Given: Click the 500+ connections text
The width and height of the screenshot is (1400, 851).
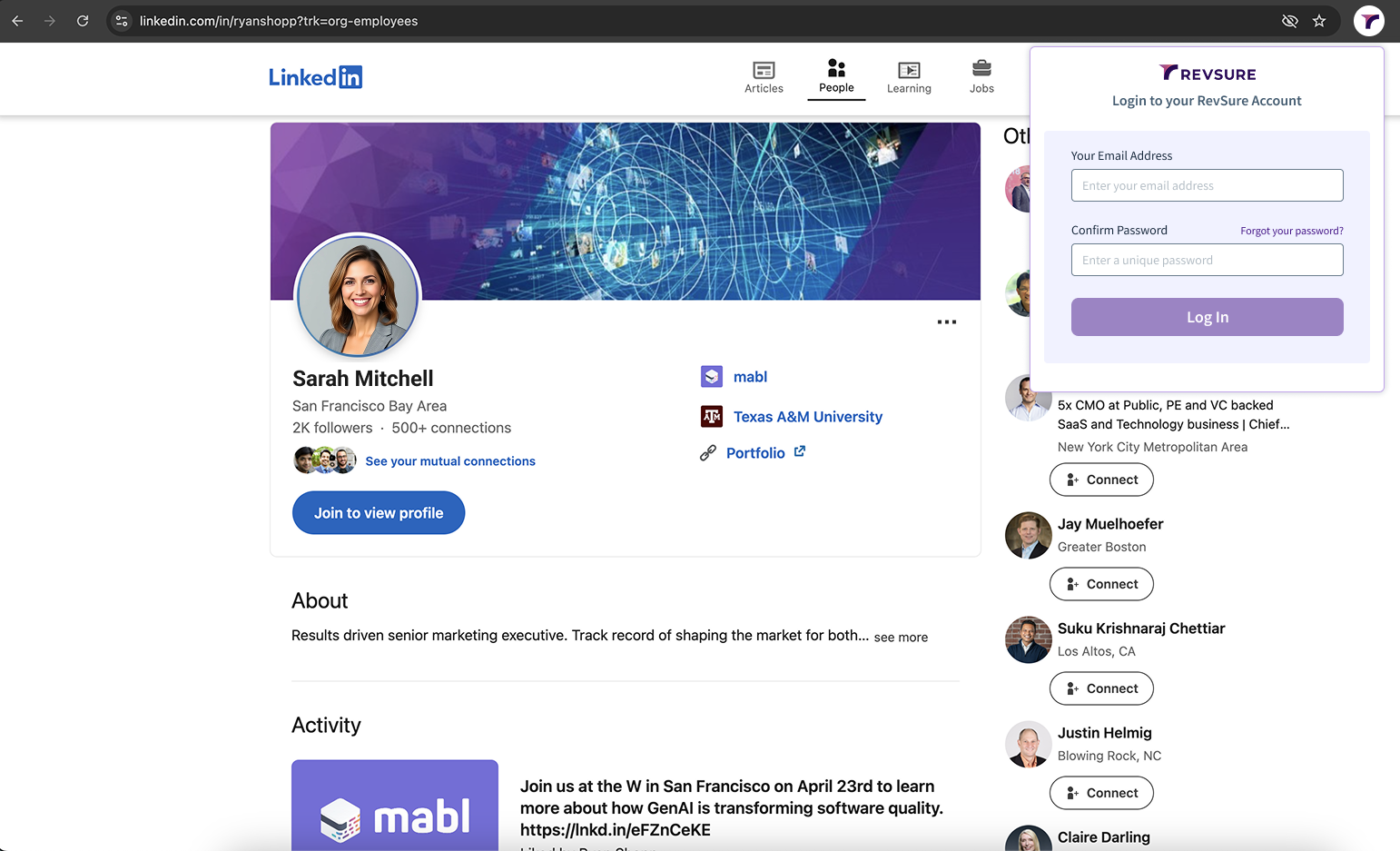Looking at the screenshot, I should coord(451,428).
